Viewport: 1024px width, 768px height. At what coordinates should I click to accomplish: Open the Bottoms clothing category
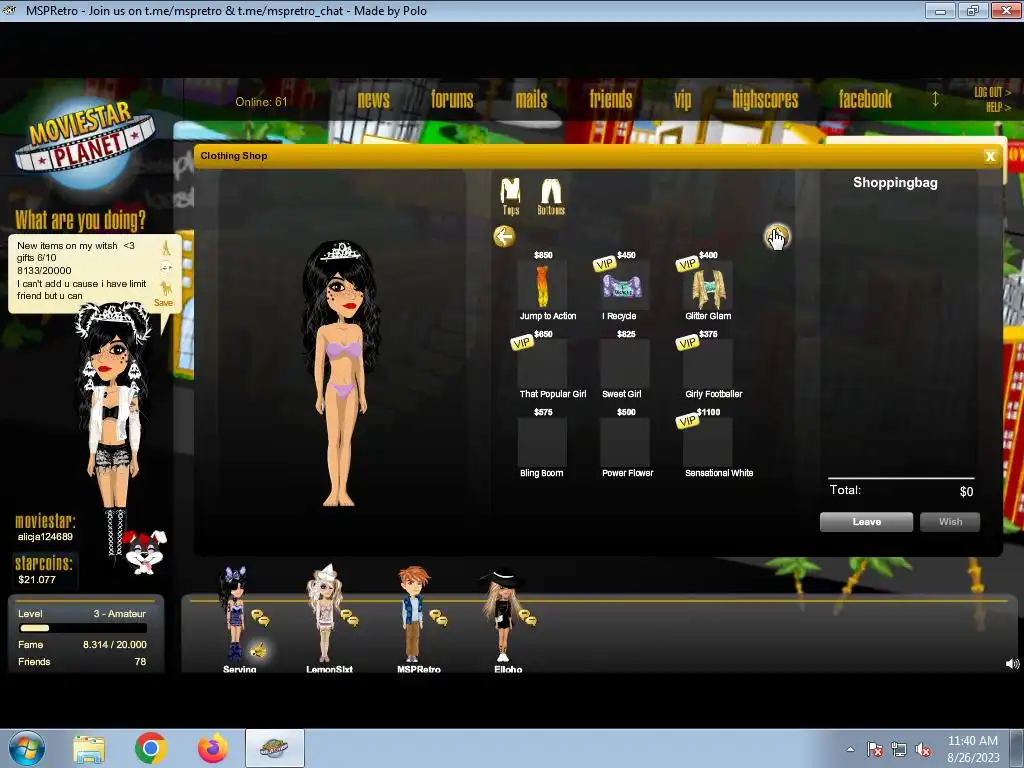(551, 196)
